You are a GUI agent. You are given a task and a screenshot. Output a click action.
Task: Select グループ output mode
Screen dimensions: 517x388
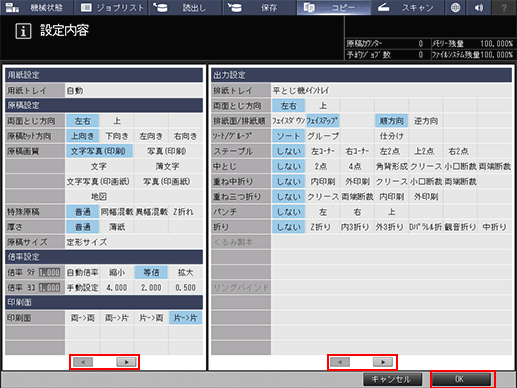(323, 136)
